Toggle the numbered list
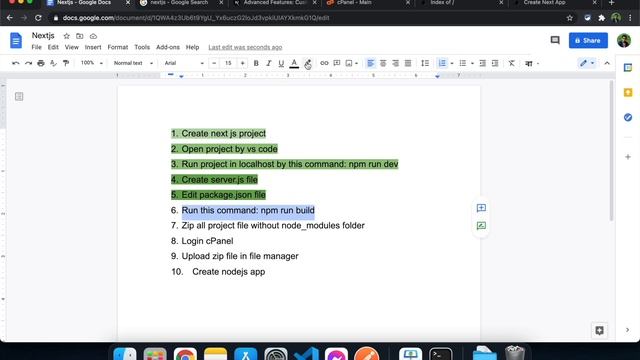Viewport: 640px width, 360px height. click(442, 63)
